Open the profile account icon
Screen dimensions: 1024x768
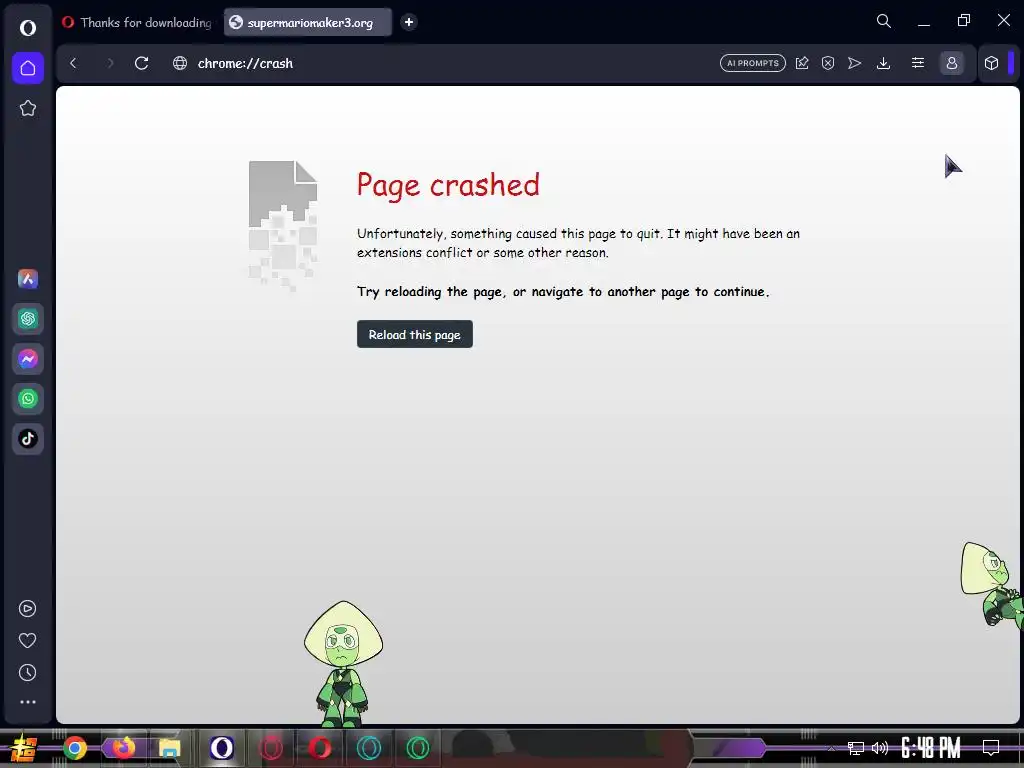click(952, 63)
